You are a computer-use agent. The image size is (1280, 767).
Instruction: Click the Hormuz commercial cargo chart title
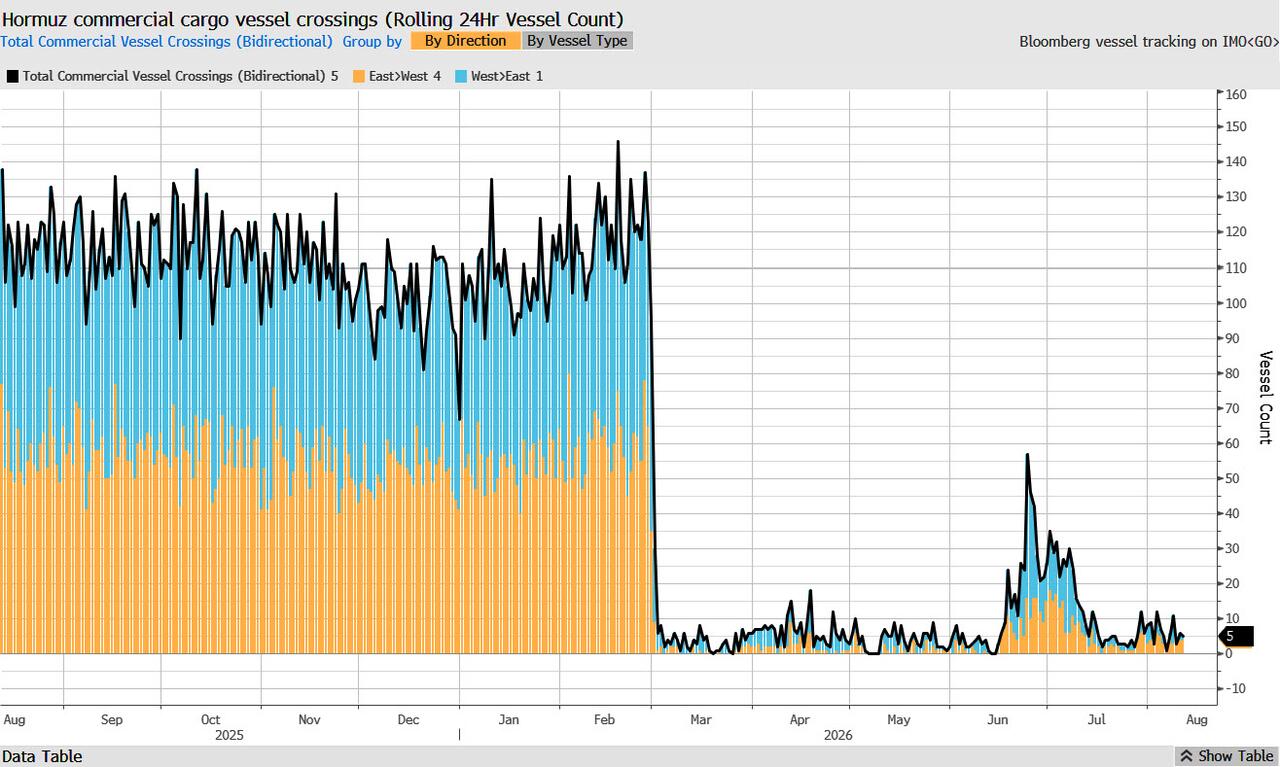[312, 18]
